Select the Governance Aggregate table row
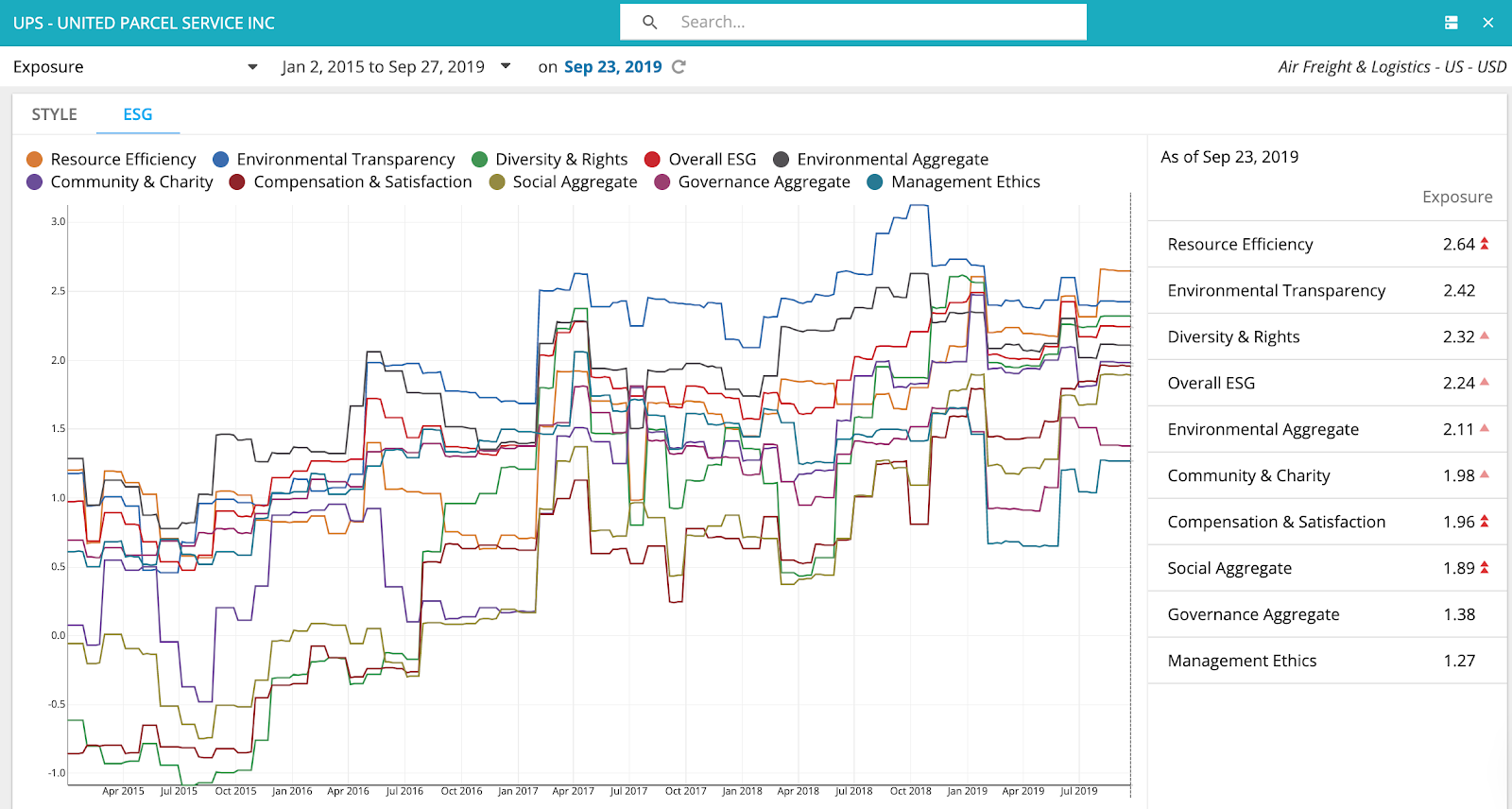The height and width of the screenshot is (809, 1512). click(1327, 614)
